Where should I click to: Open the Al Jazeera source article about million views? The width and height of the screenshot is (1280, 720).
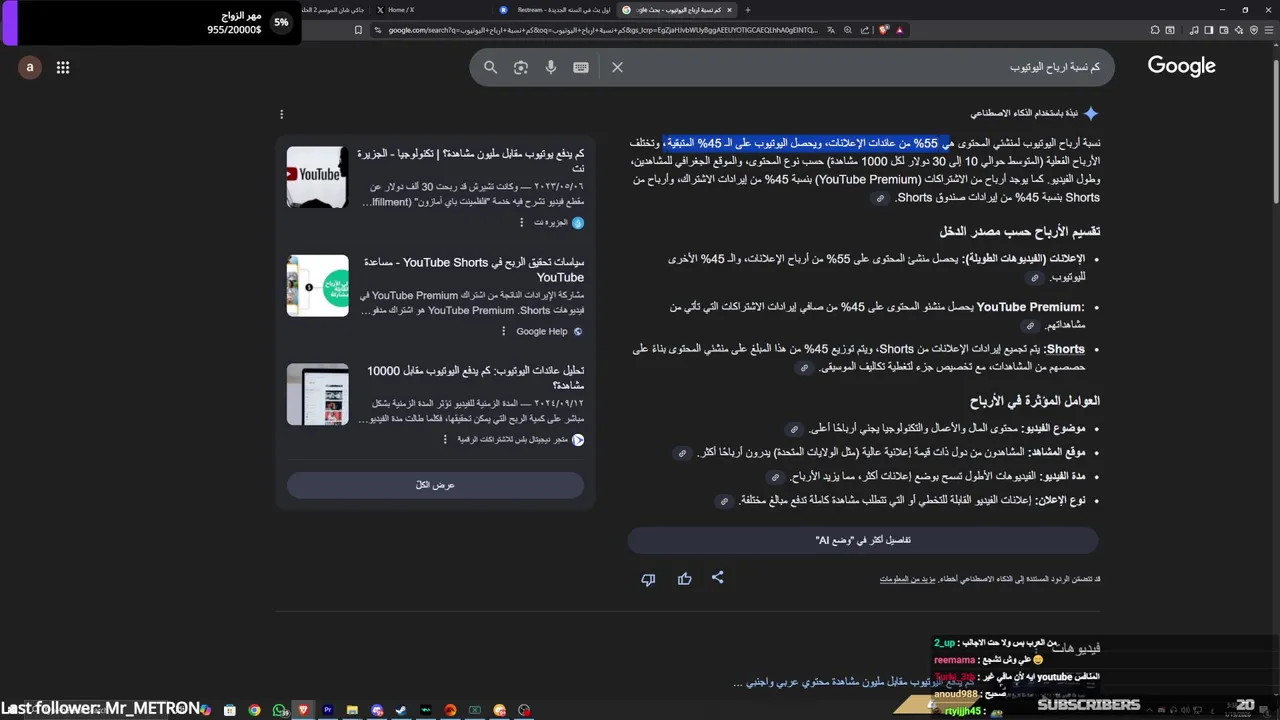point(470,161)
